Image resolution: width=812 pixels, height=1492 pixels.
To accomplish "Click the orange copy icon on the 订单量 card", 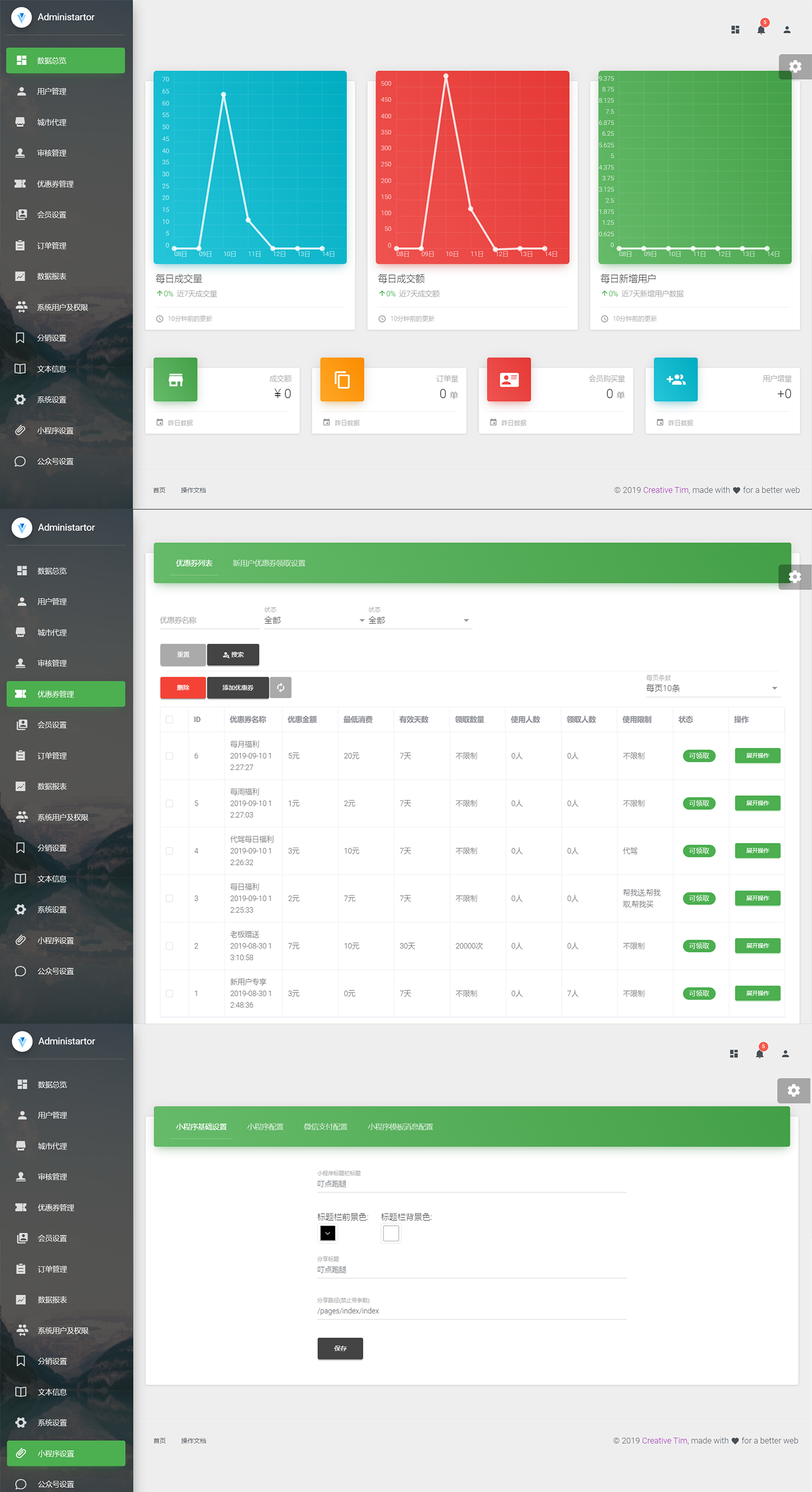I will coord(342,379).
